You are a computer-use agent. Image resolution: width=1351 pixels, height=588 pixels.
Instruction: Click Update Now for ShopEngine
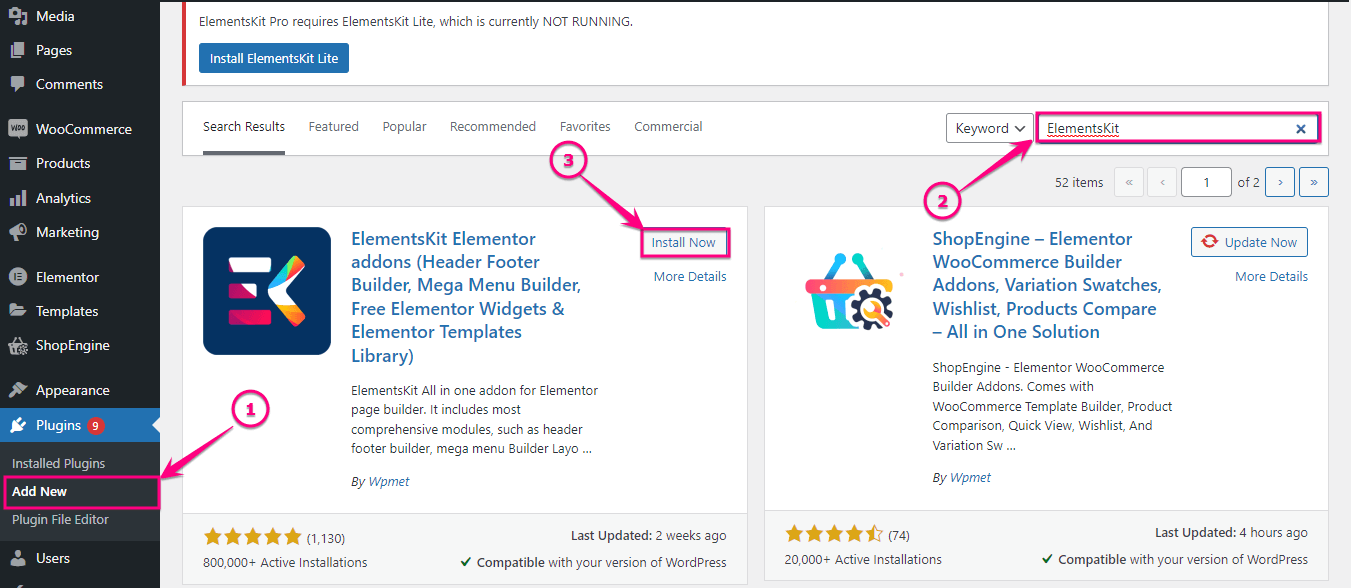tap(1249, 242)
